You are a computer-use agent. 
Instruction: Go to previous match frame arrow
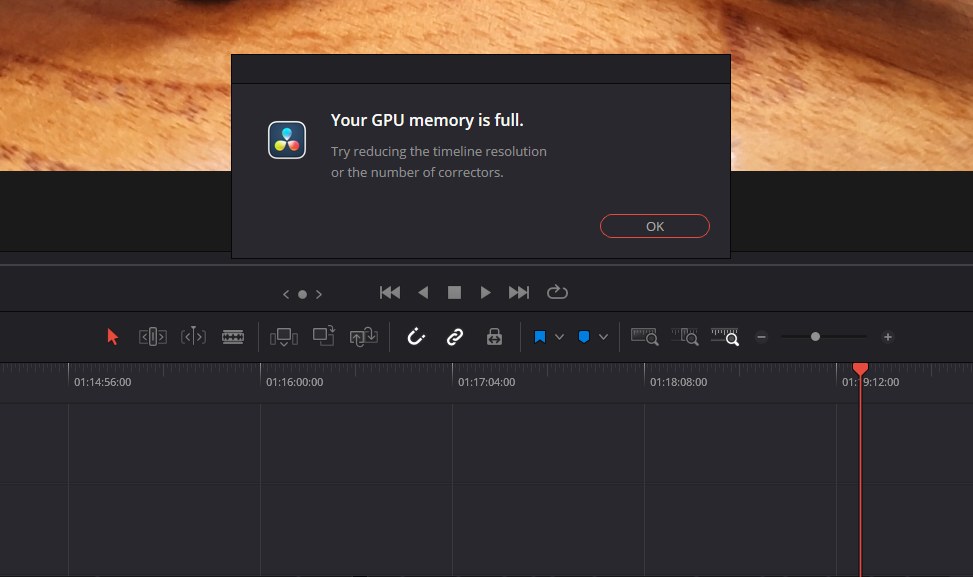point(286,294)
